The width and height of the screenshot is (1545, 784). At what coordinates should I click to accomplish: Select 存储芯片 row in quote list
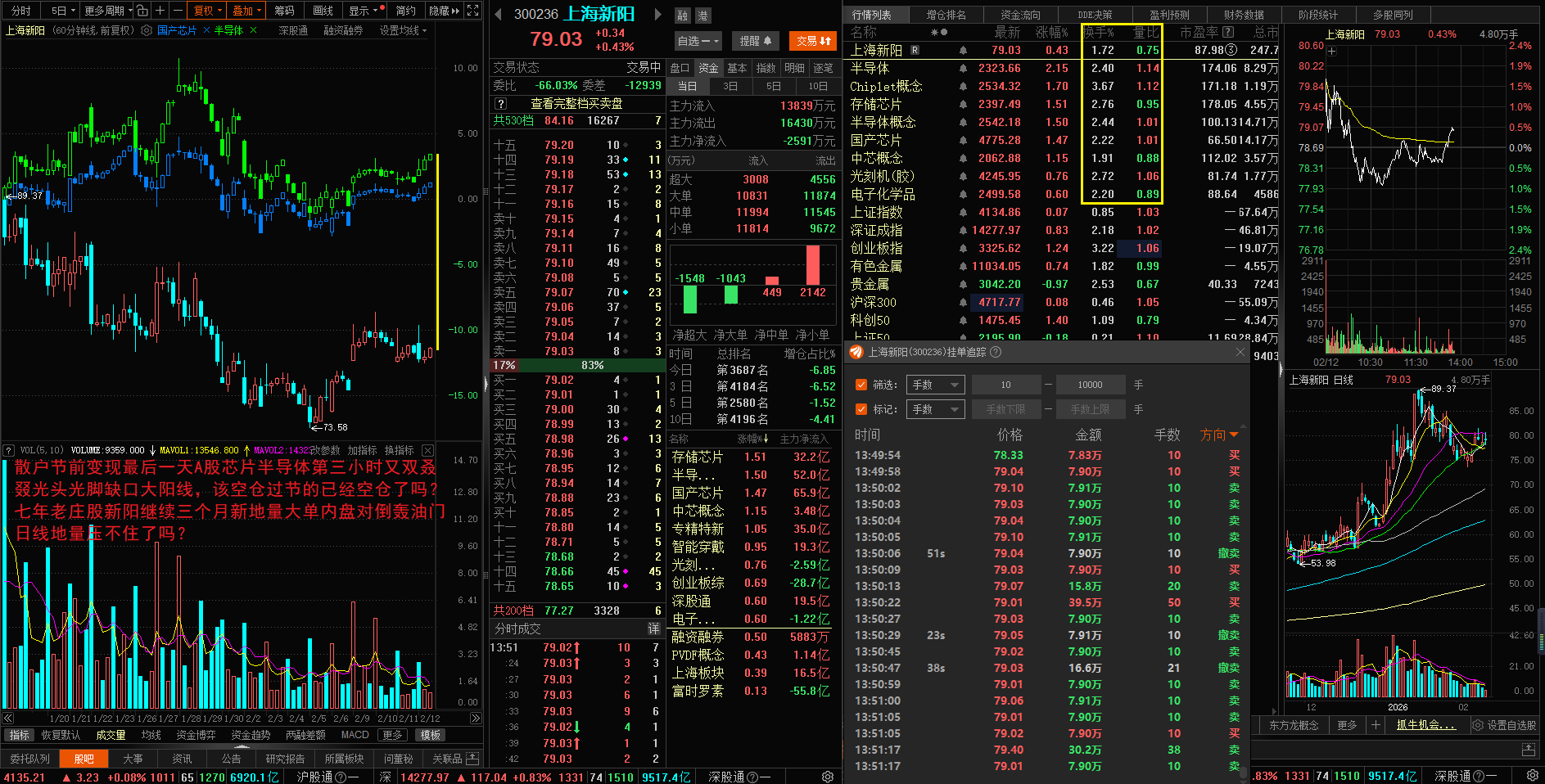coord(1062,104)
